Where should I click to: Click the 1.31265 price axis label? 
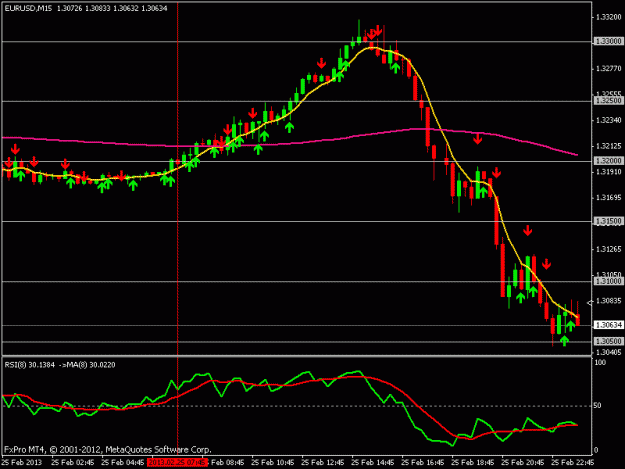point(608,249)
